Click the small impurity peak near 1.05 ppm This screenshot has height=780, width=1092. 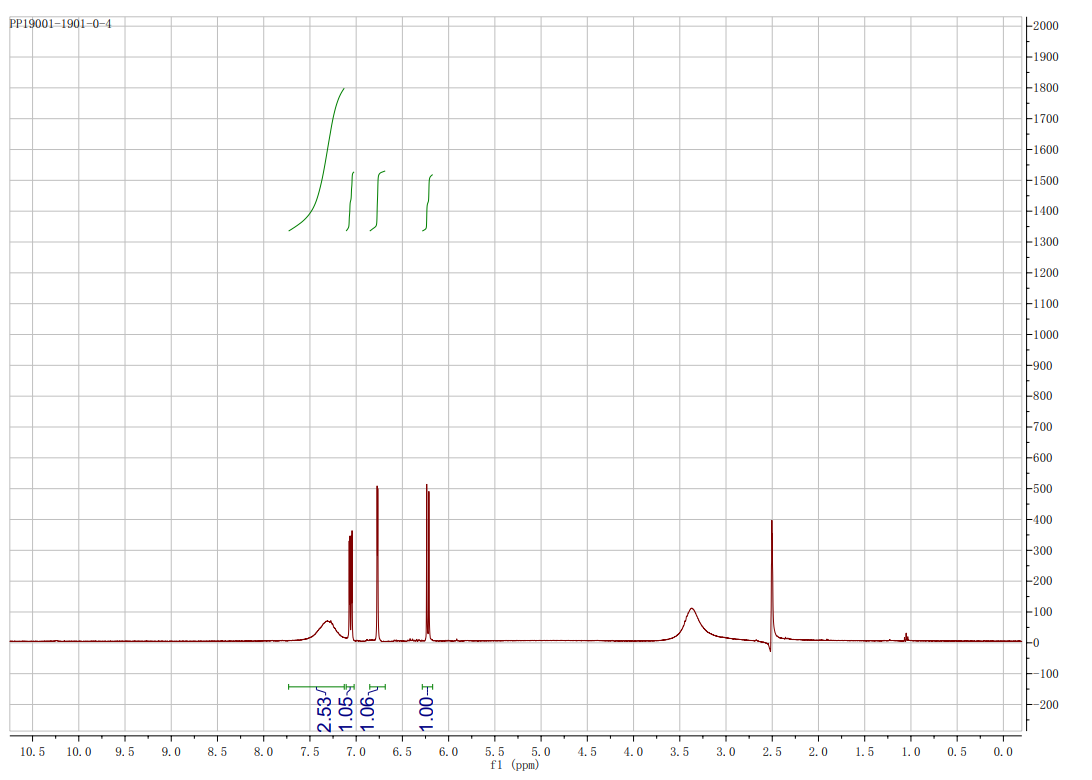(x=906, y=636)
